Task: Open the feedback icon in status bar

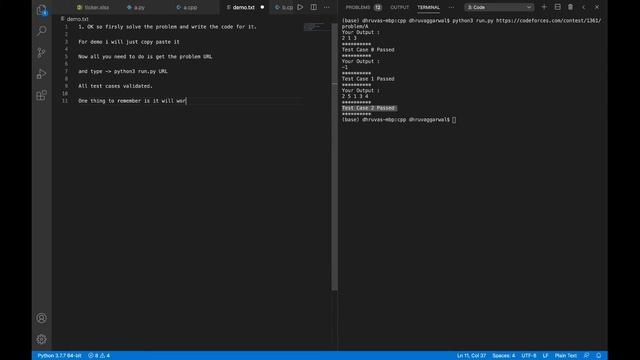Action: coord(587,356)
